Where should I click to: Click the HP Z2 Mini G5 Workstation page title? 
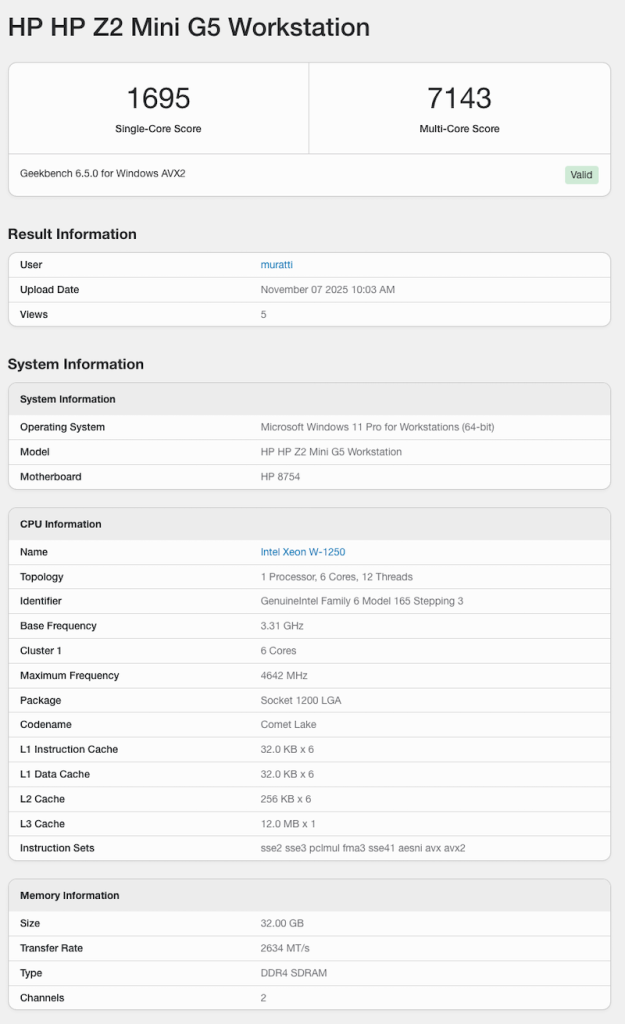189,27
